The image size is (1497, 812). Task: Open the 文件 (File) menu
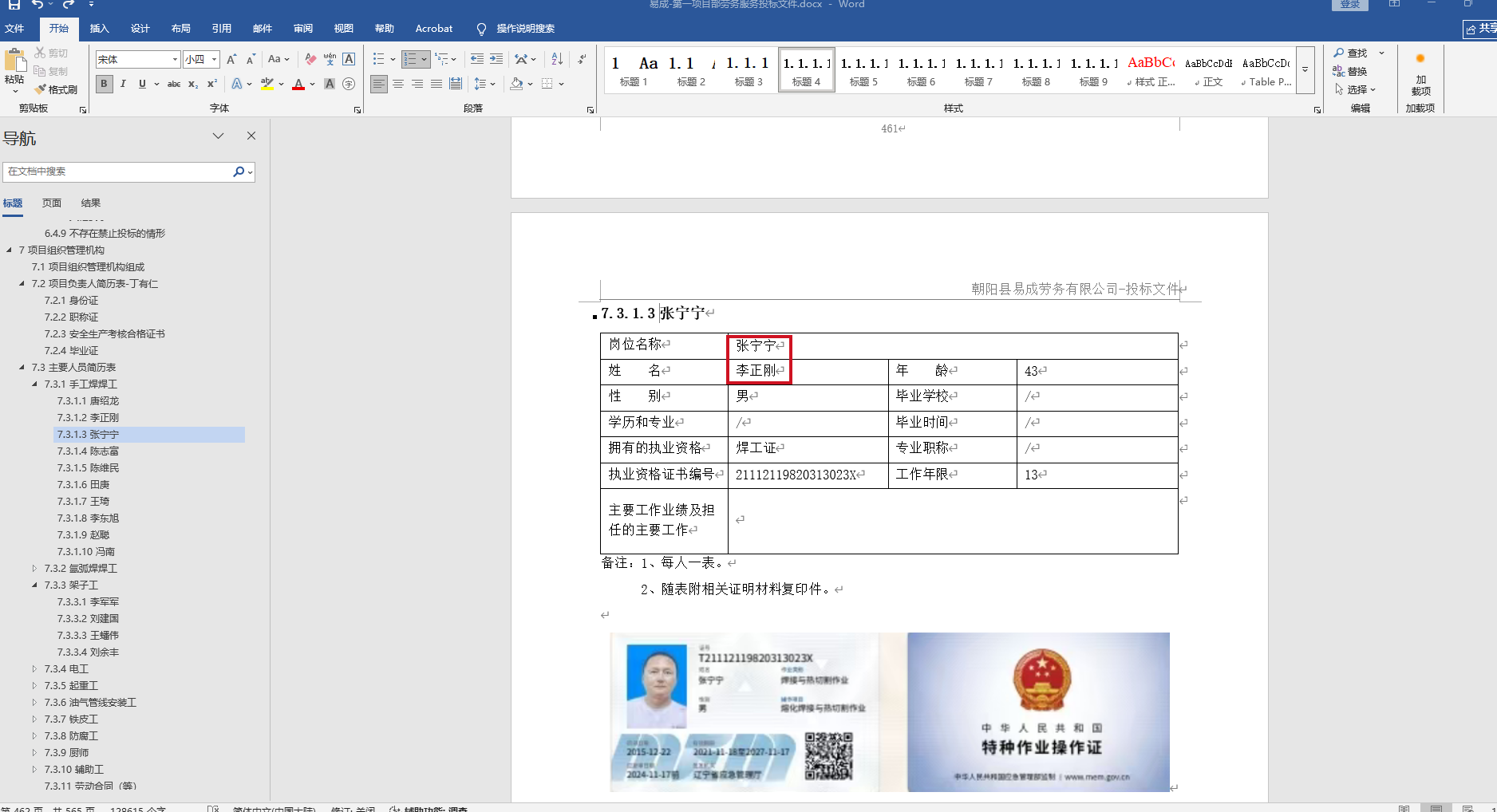pos(14,29)
